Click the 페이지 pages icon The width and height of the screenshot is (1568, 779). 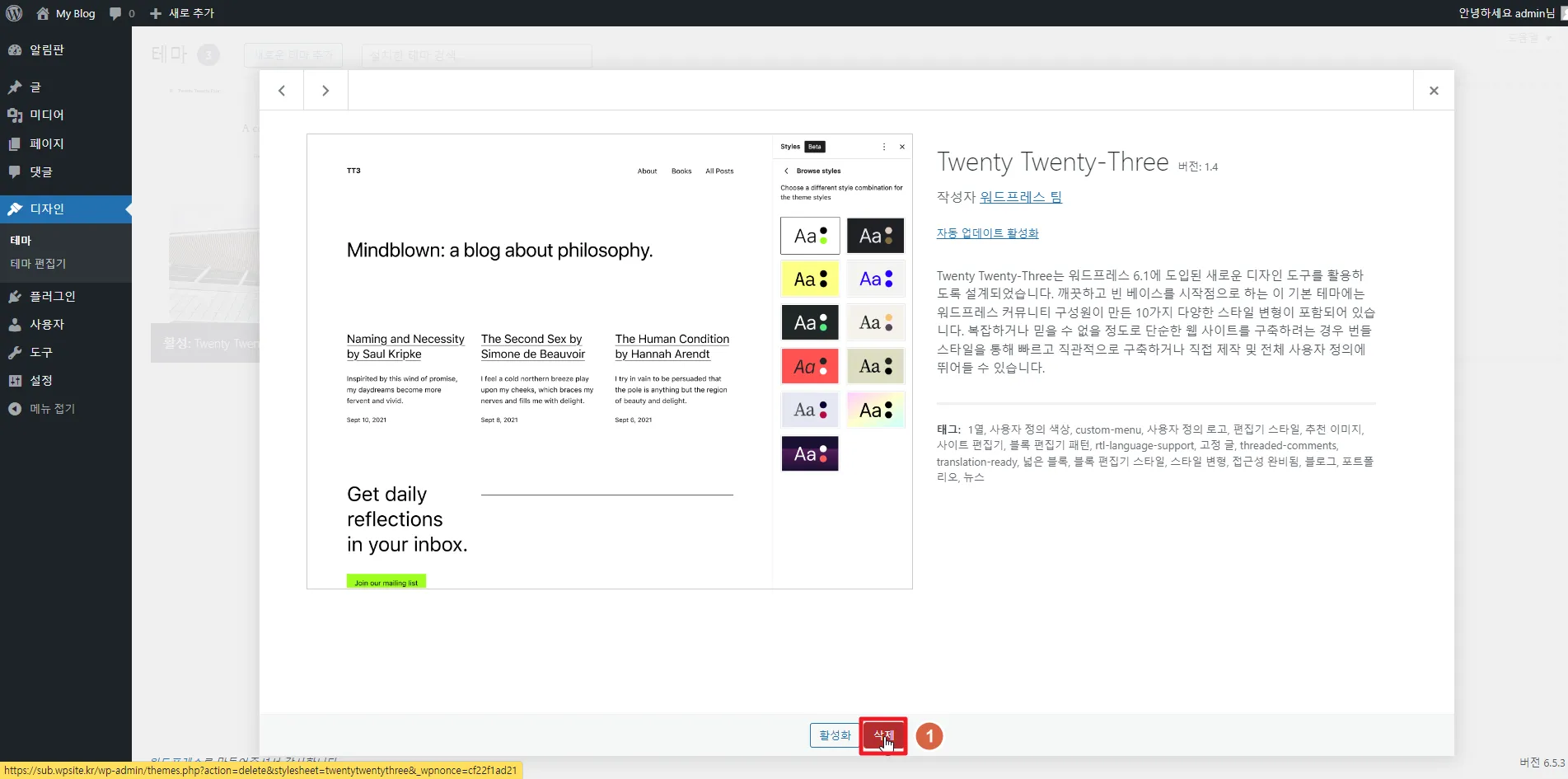click(15, 143)
